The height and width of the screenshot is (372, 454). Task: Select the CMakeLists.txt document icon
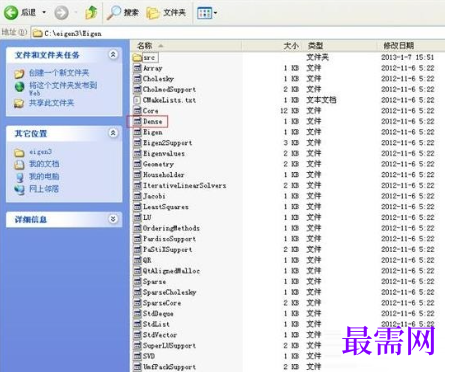(137, 100)
